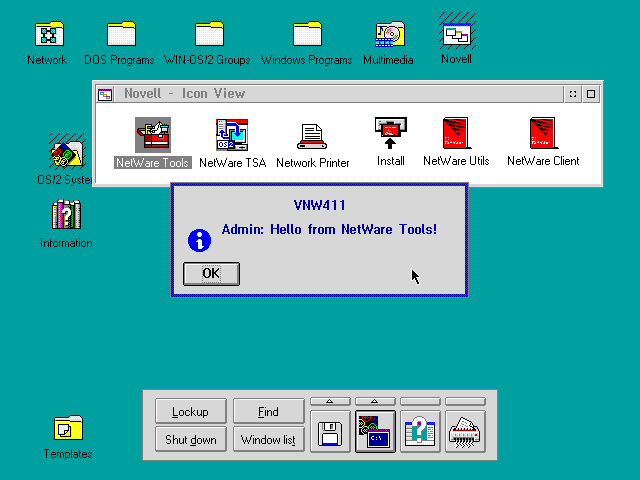Select the Network folder on desktop
The height and width of the screenshot is (480, 640).
(x=49, y=33)
